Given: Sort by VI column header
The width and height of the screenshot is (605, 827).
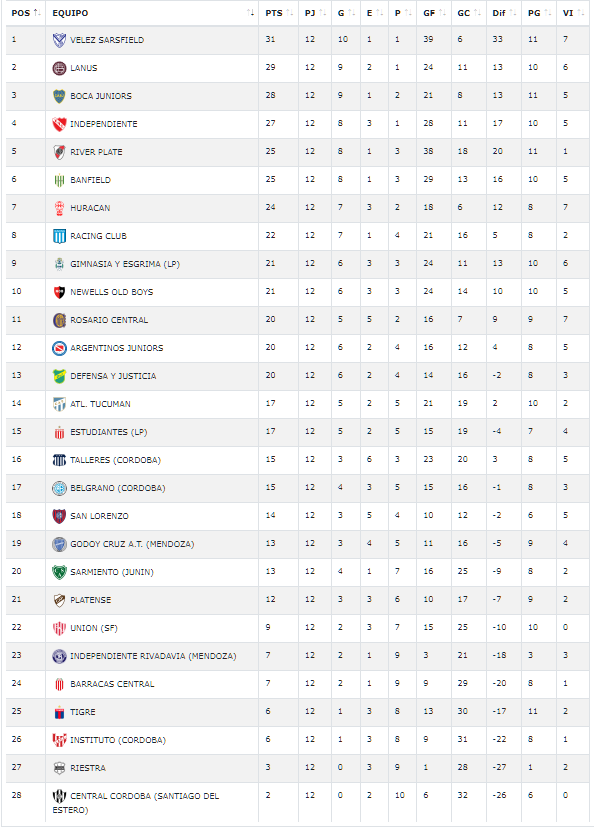Looking at the screenshot, I should tap(573, 13).
